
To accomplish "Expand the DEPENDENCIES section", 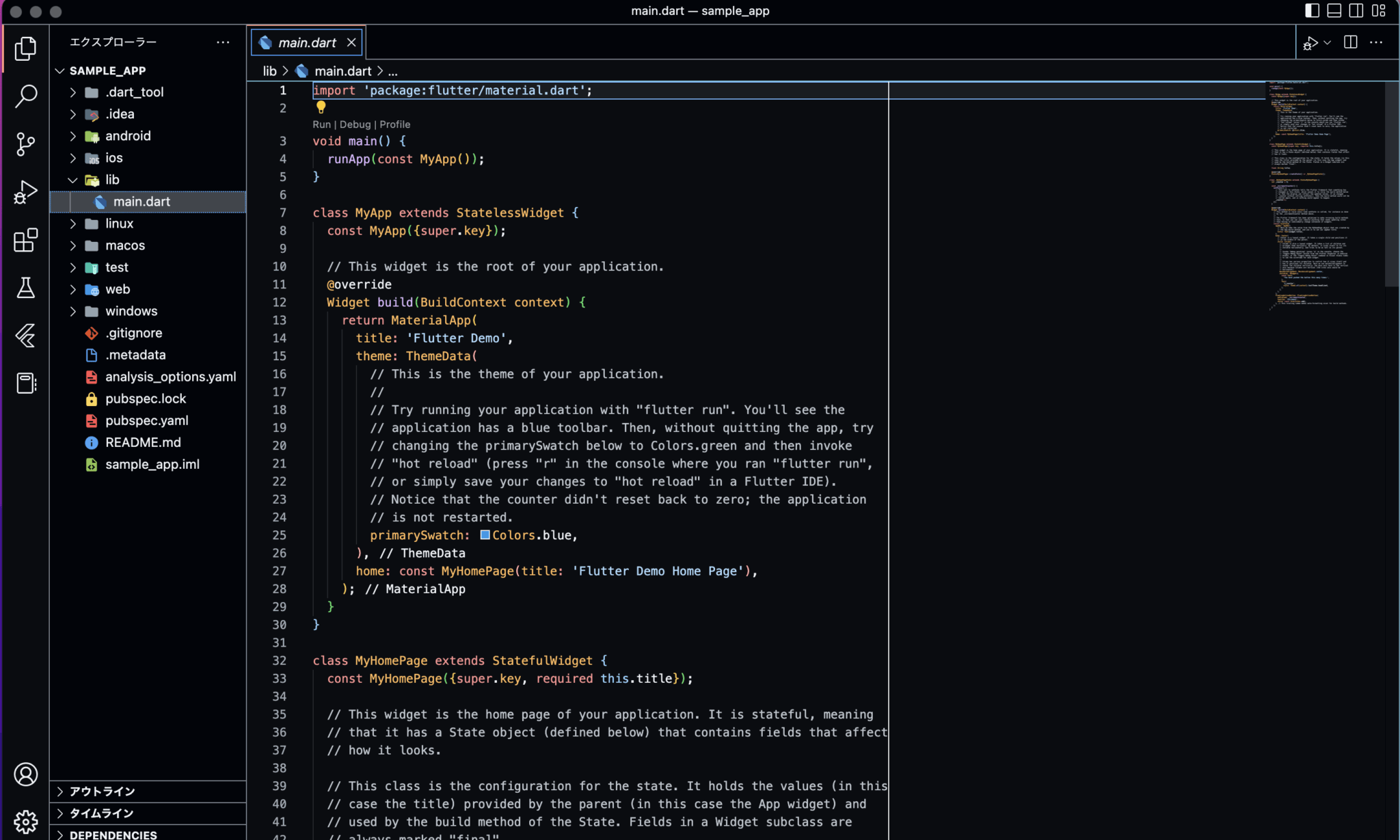I will coord(148,834).
